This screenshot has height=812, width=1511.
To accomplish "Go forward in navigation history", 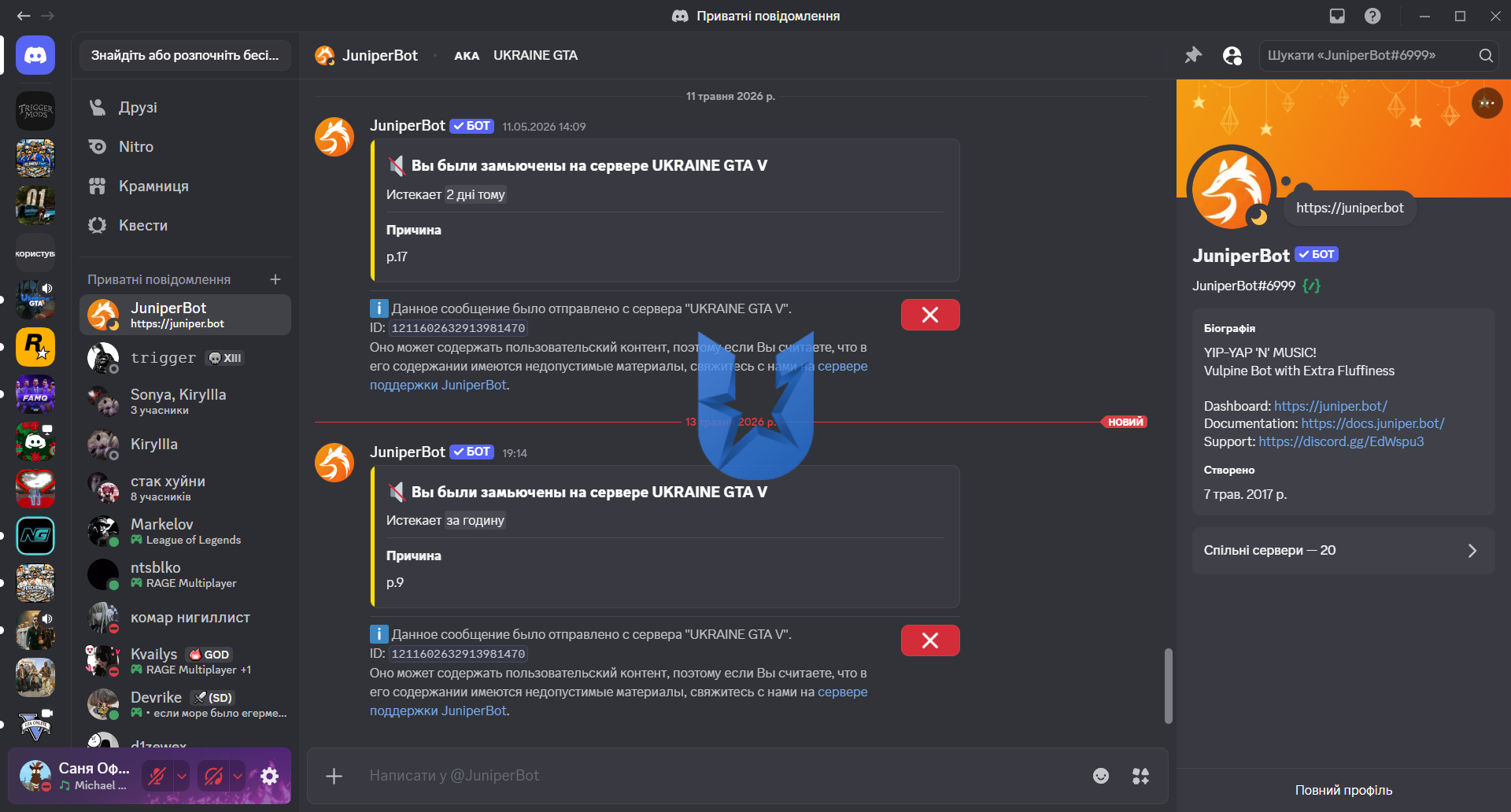I will 47,16.
